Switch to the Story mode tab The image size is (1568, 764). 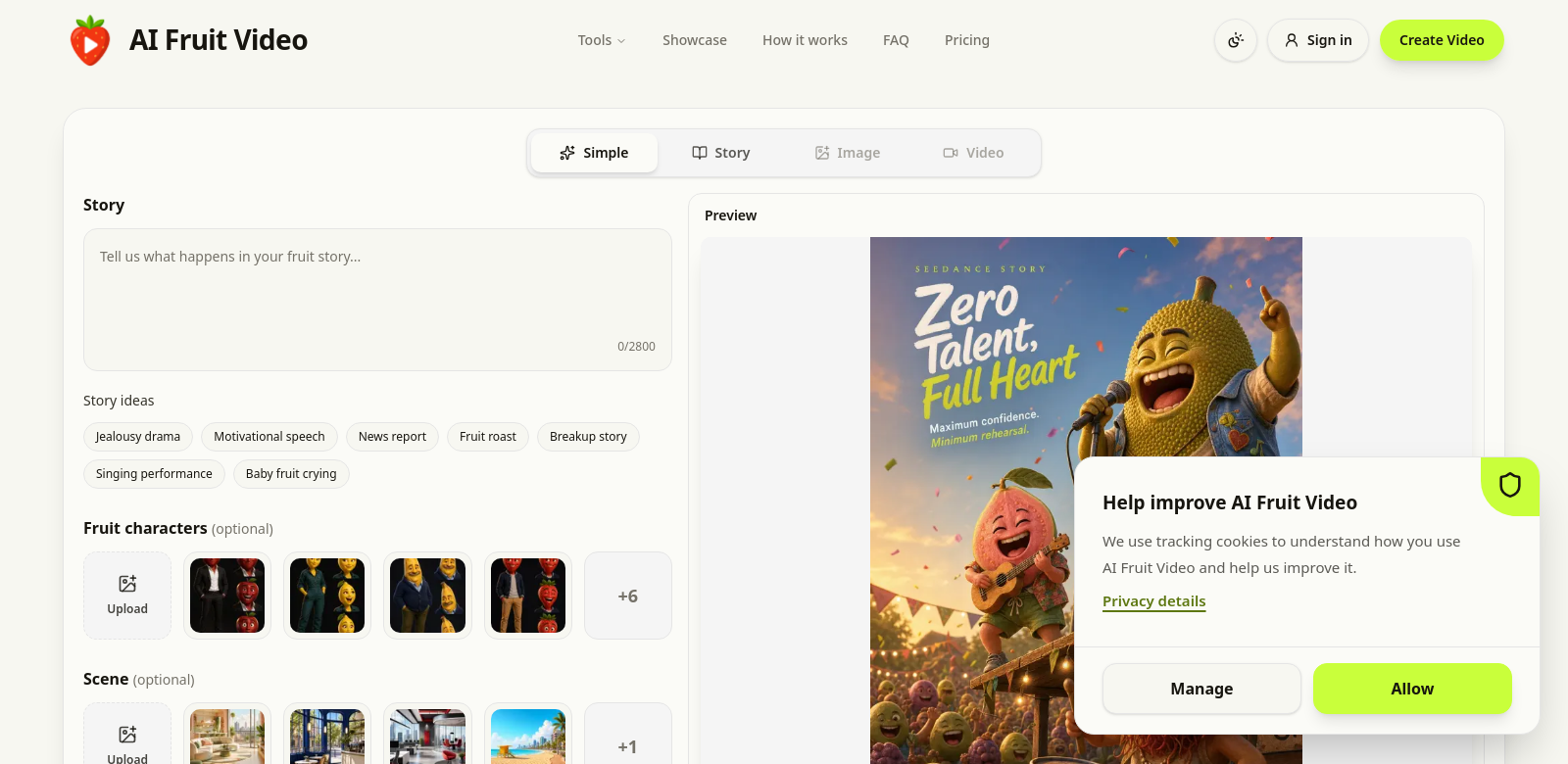tap(721, 153)
